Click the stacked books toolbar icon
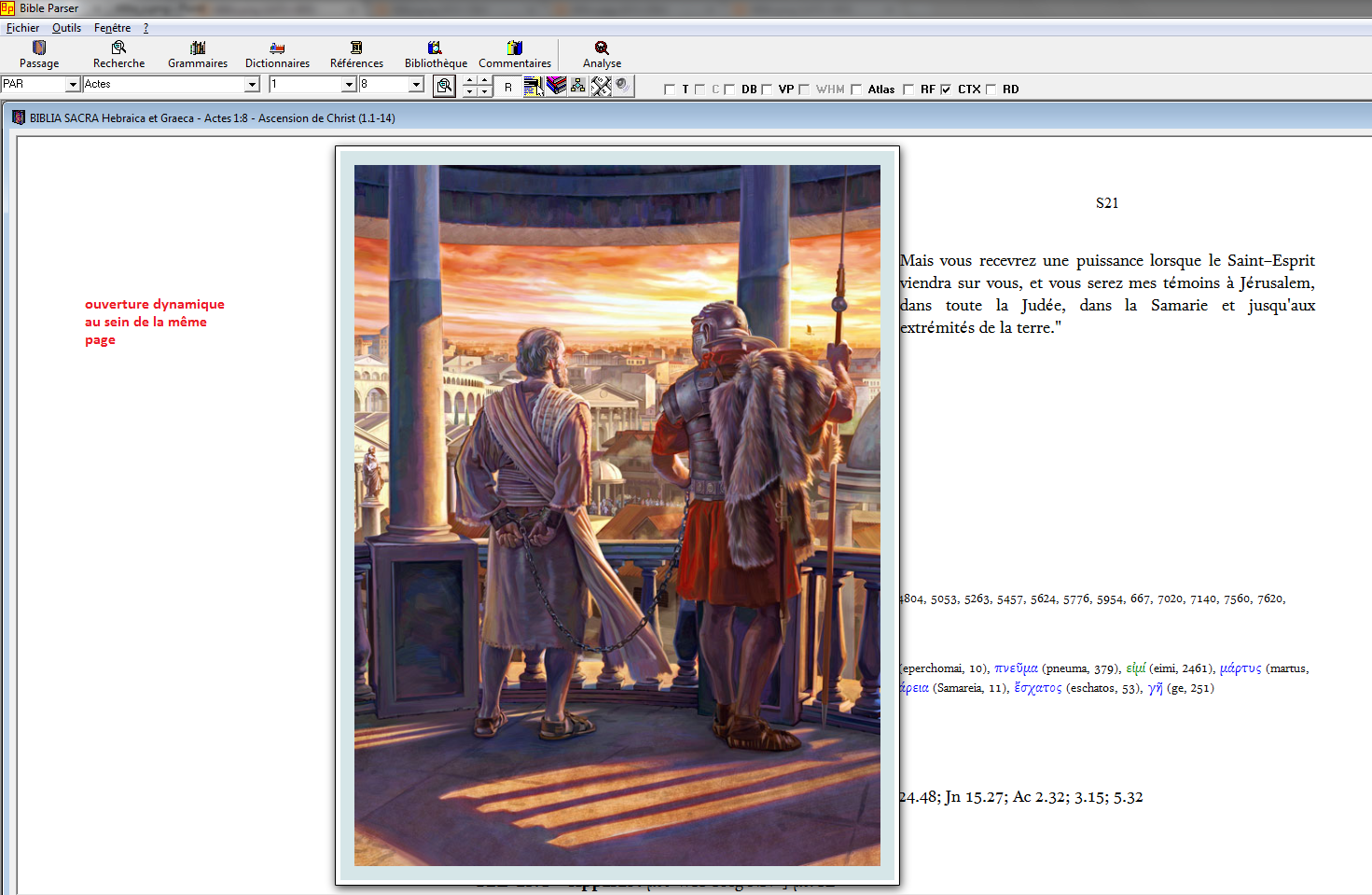The image size is (1372, 895). [557, 86]
